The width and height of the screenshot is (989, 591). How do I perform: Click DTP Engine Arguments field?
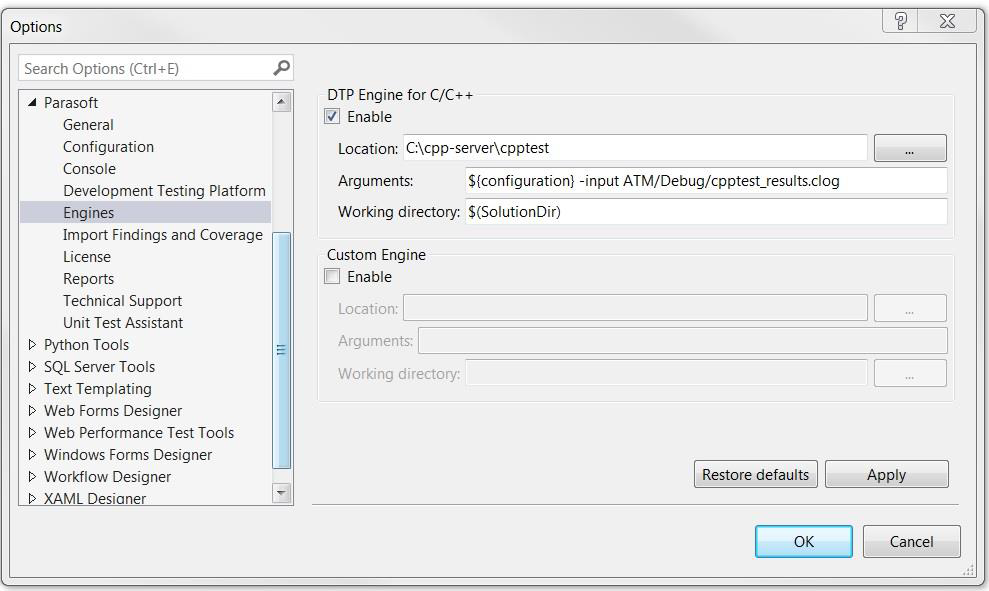coord(706,181)
